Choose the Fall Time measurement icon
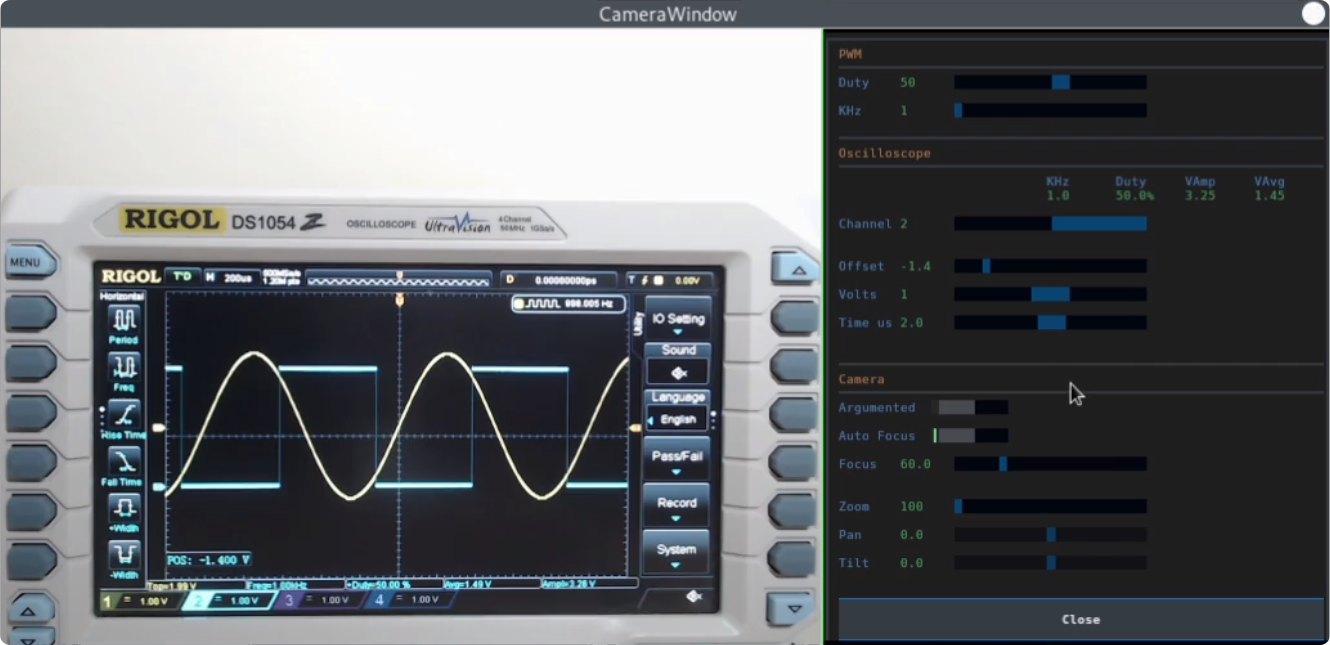Viewport: 1330px width, 645px height. [125, 461]
